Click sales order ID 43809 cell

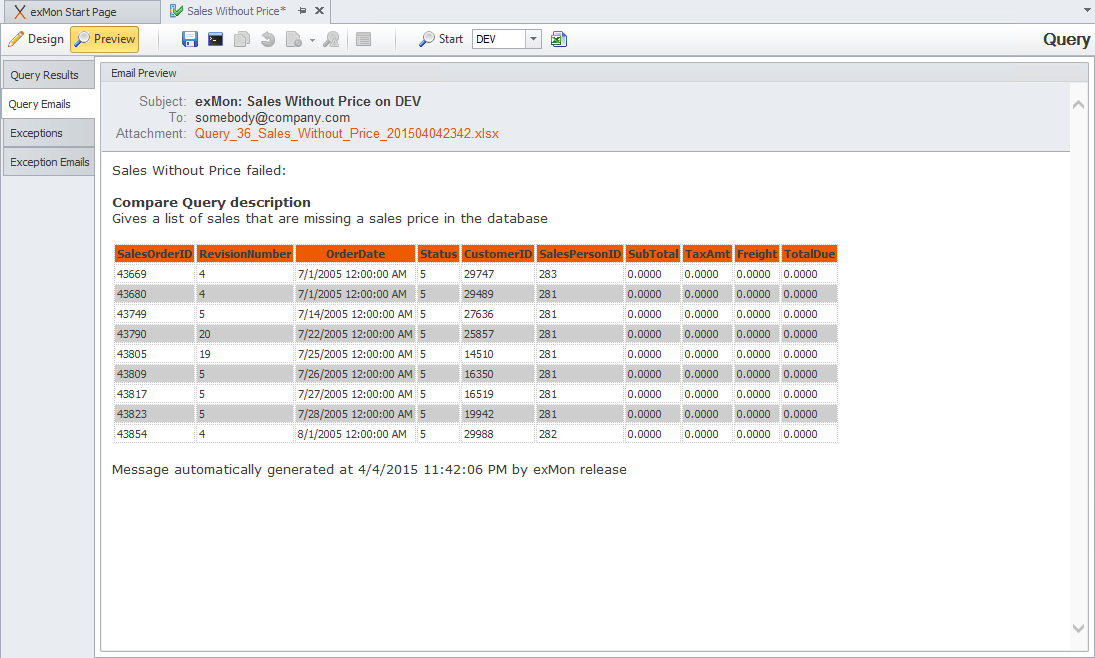click(x=154, y=374)
